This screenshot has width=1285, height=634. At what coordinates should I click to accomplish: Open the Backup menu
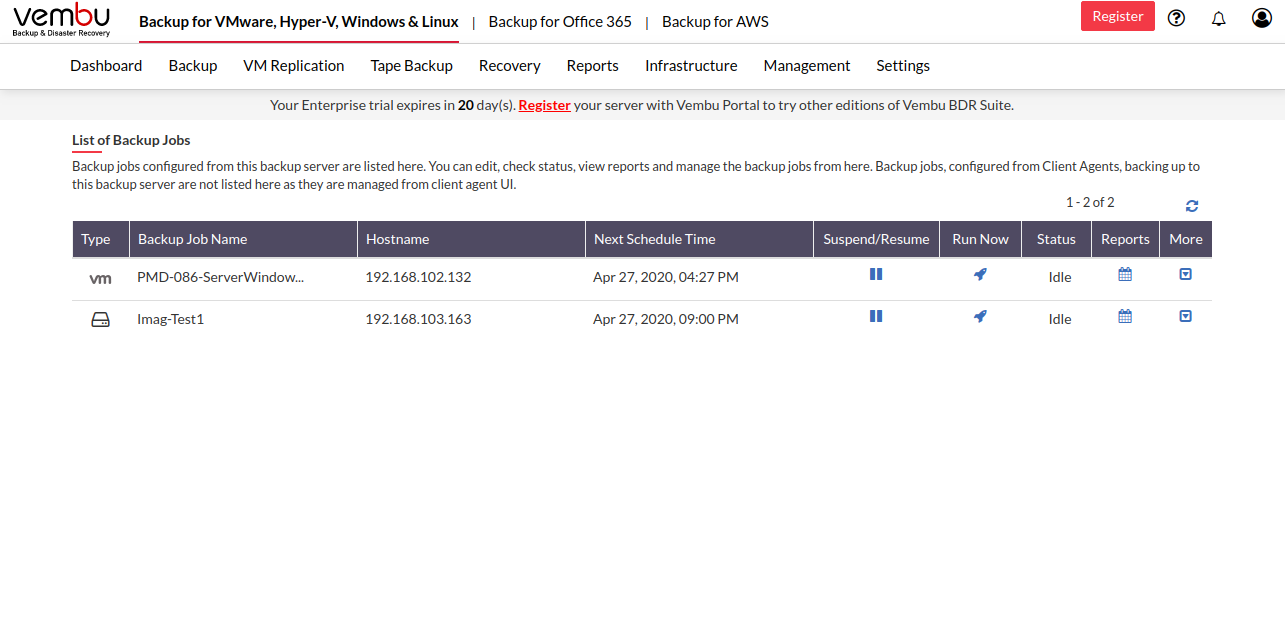click(x=193, y=65)
